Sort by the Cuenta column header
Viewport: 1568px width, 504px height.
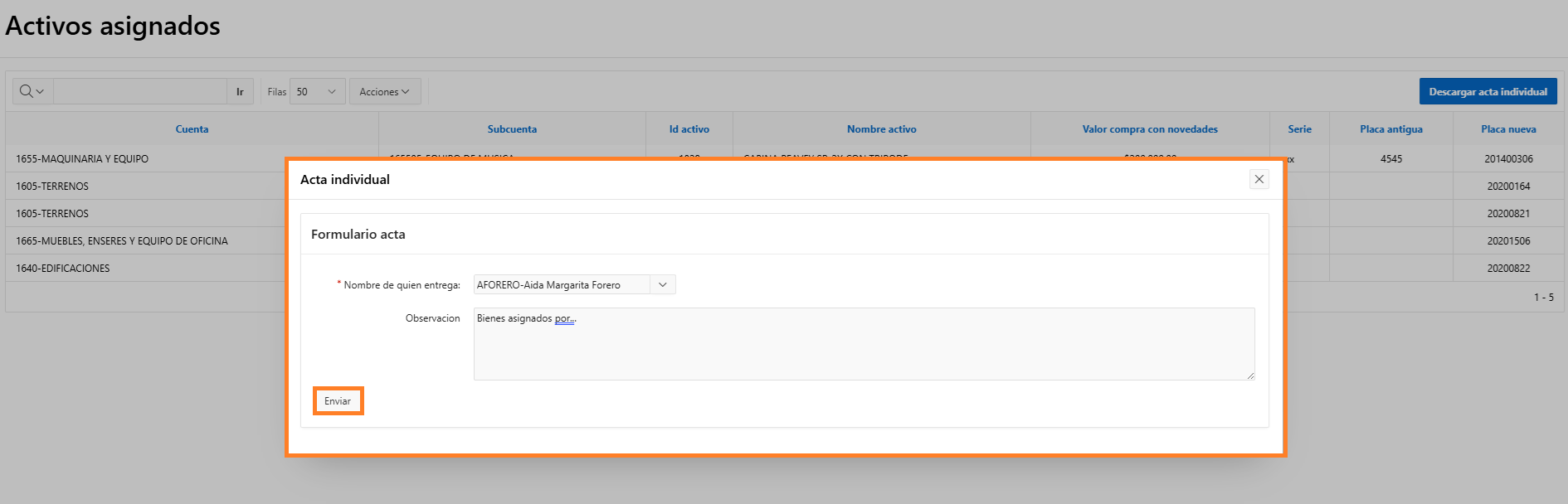click(x=192, y=129)
